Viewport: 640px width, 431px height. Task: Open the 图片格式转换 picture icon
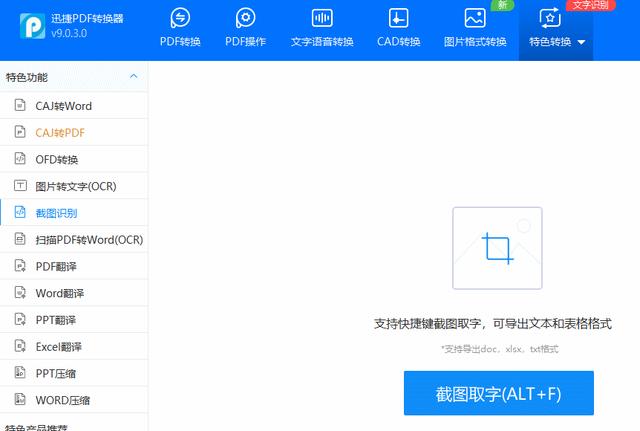coord(475,18)
